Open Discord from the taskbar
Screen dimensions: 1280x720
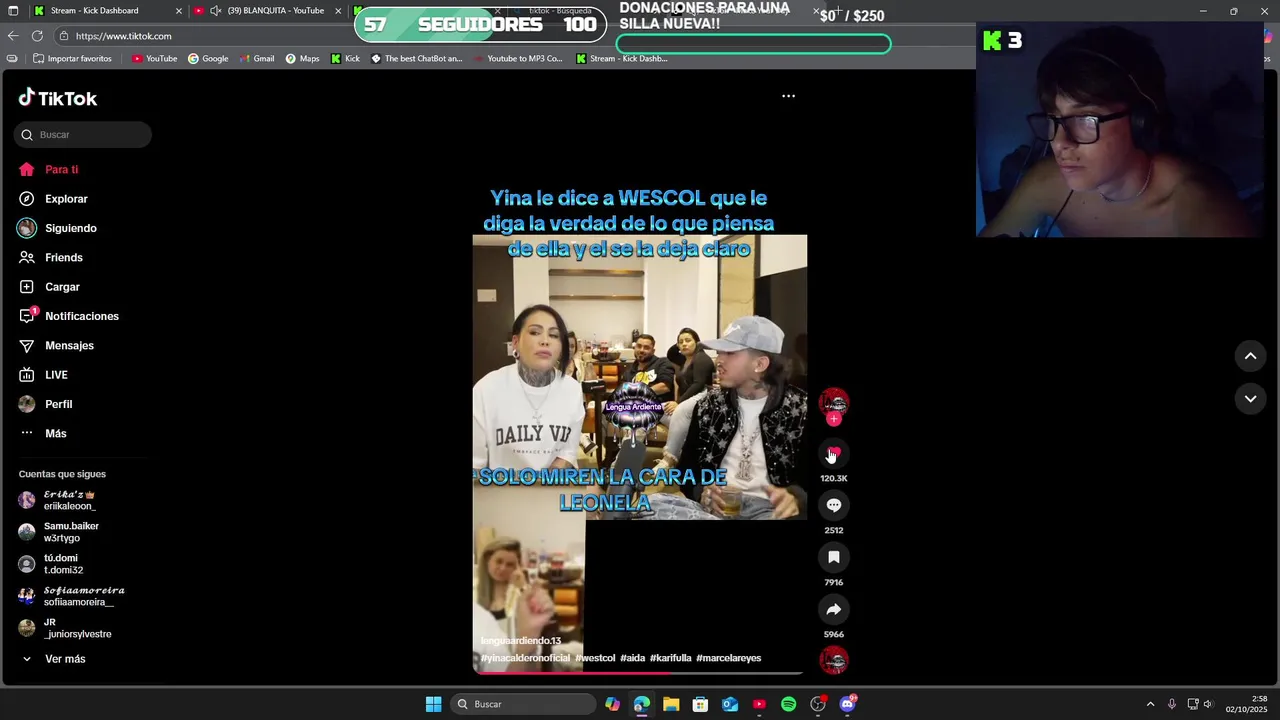(x=848, y=704)
